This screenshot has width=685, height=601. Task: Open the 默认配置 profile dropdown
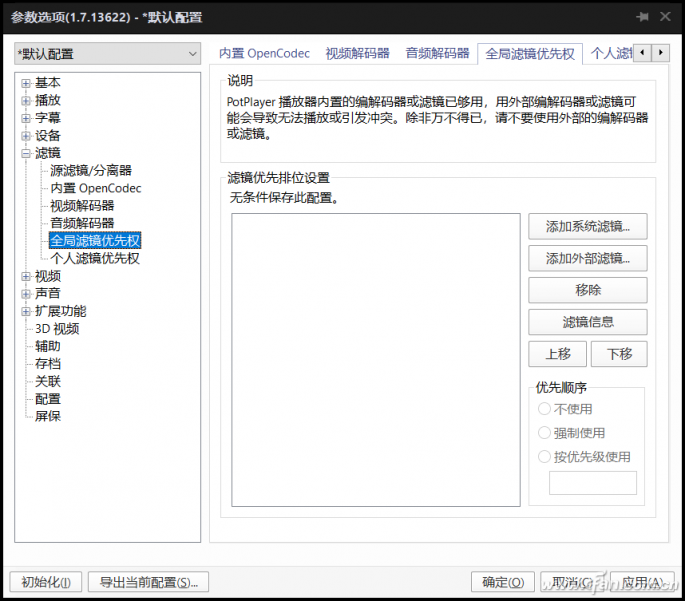[x=107, y=54]
